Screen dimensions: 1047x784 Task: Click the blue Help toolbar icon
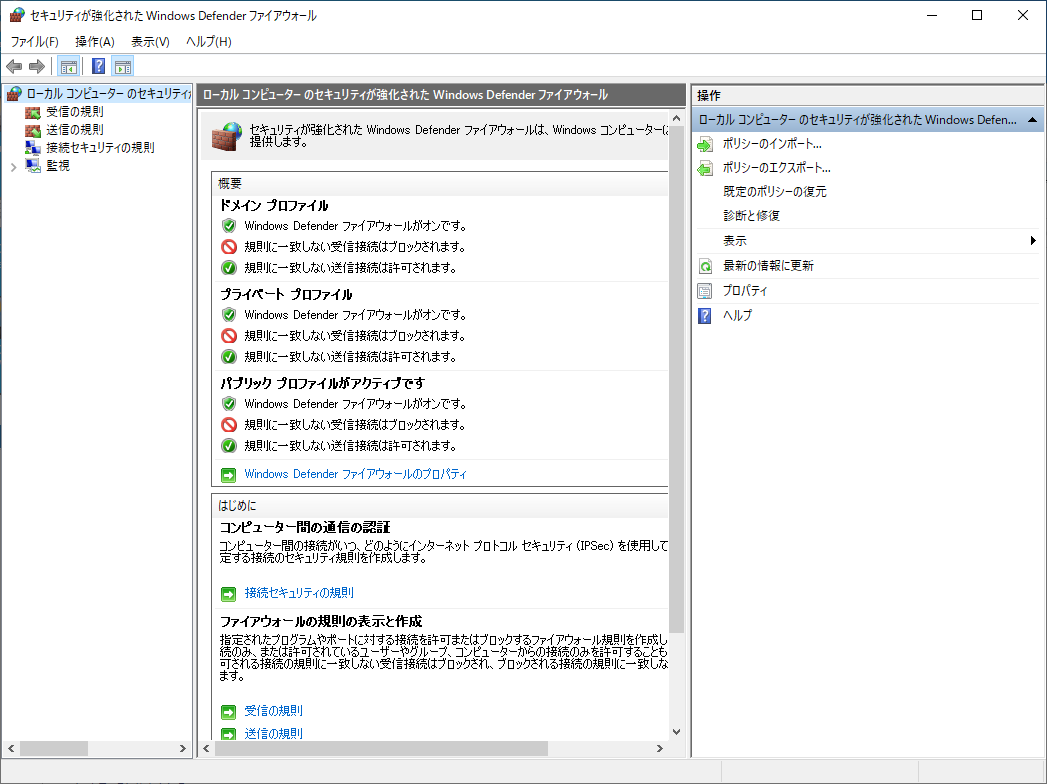98,66
